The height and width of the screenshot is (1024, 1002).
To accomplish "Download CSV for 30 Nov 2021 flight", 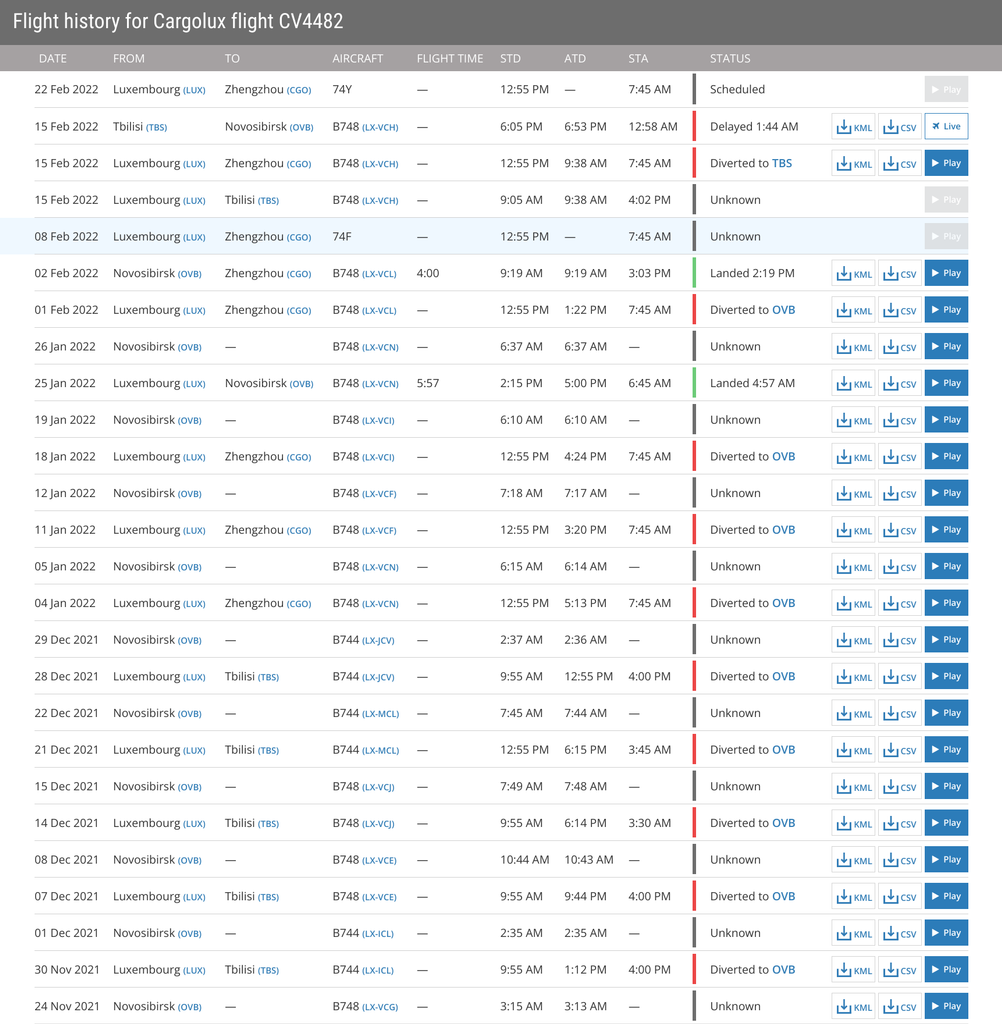I will [899, 970].
